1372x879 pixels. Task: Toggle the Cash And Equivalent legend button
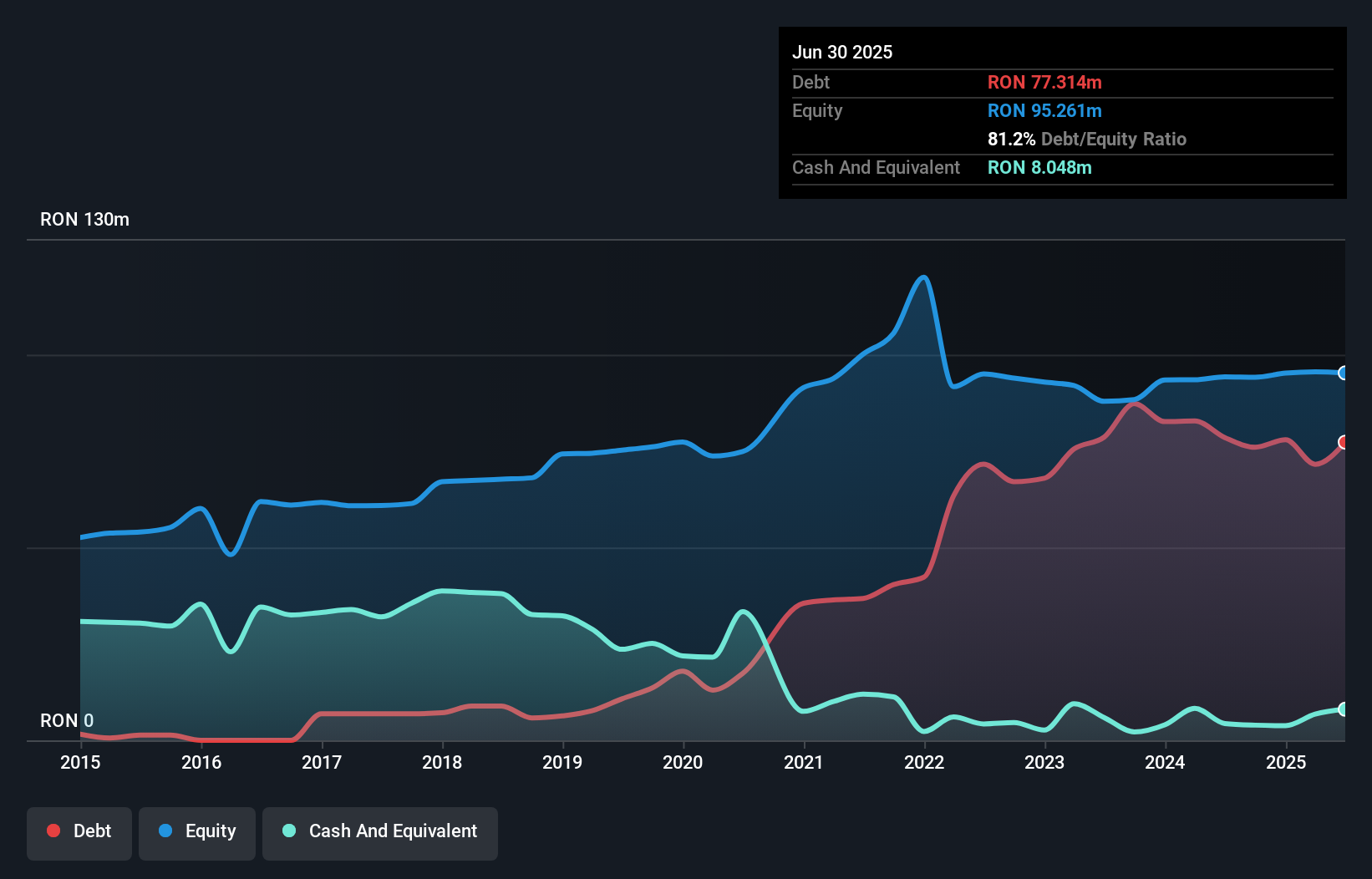(380, 833)
